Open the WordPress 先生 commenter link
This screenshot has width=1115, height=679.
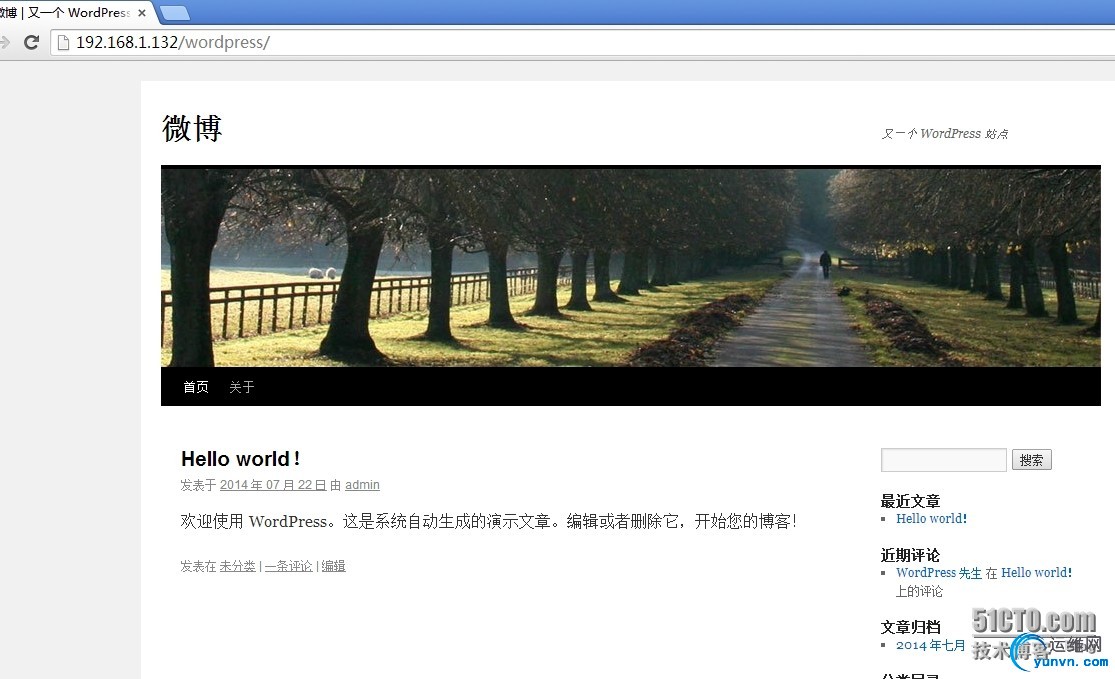tap(939, 573)
